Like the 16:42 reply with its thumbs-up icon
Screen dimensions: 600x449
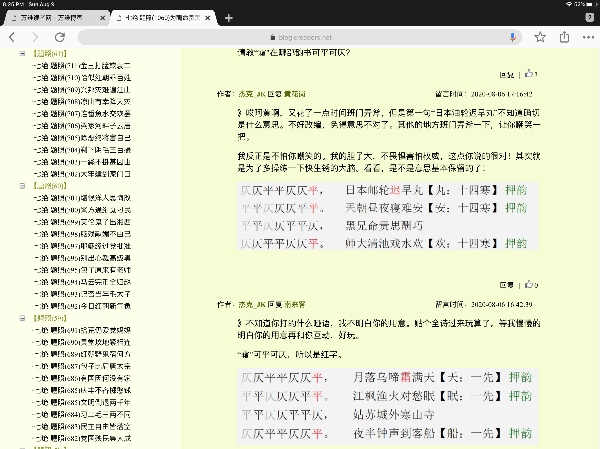tap(531, 284)
